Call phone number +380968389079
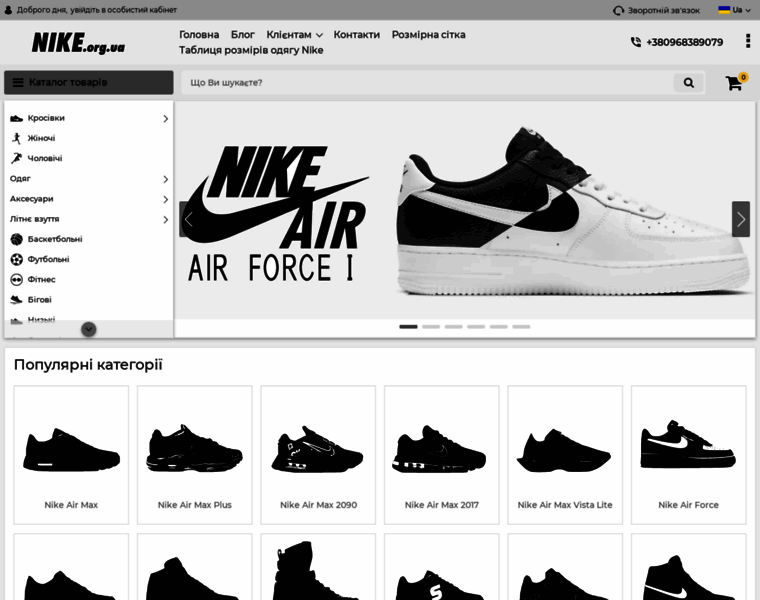Image resolution: width=760 pixels, height=600 pixels. click(x=684, y=42)
